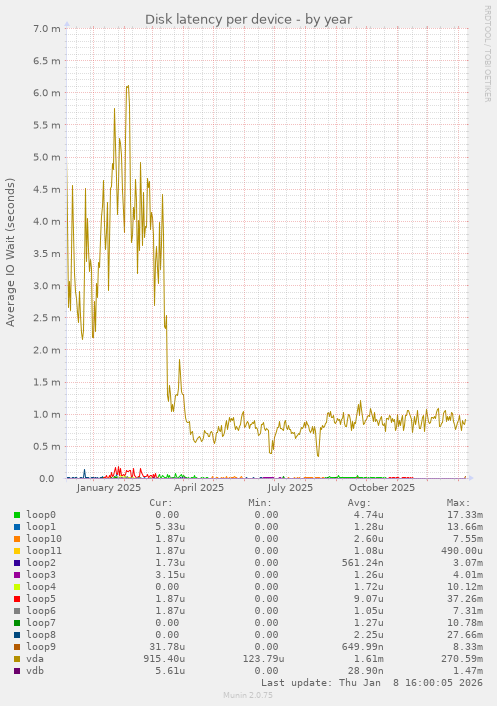
Task: Click the 'Min:' column header
Action: pos(260,503)
